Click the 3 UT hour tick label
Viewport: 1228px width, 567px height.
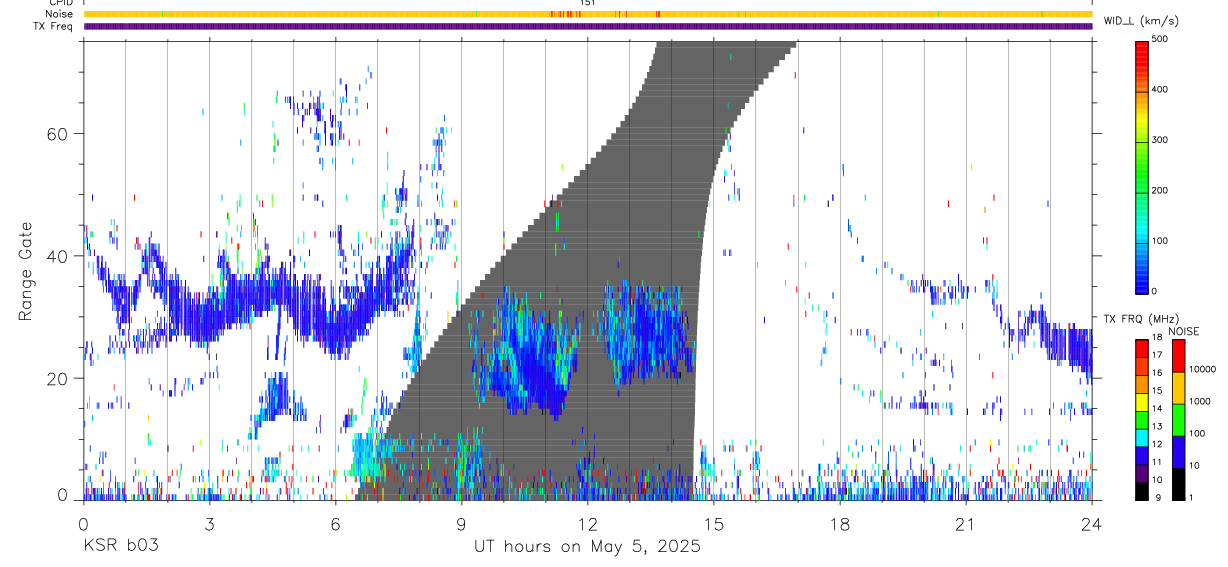(209, 523)
